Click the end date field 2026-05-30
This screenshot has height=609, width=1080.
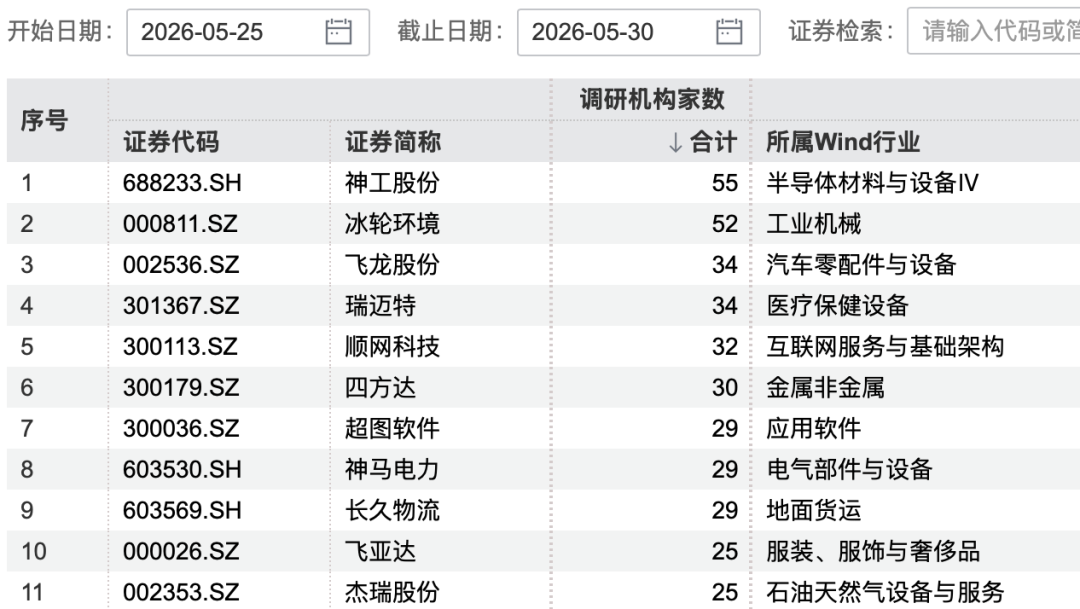[x=638, y=32]
